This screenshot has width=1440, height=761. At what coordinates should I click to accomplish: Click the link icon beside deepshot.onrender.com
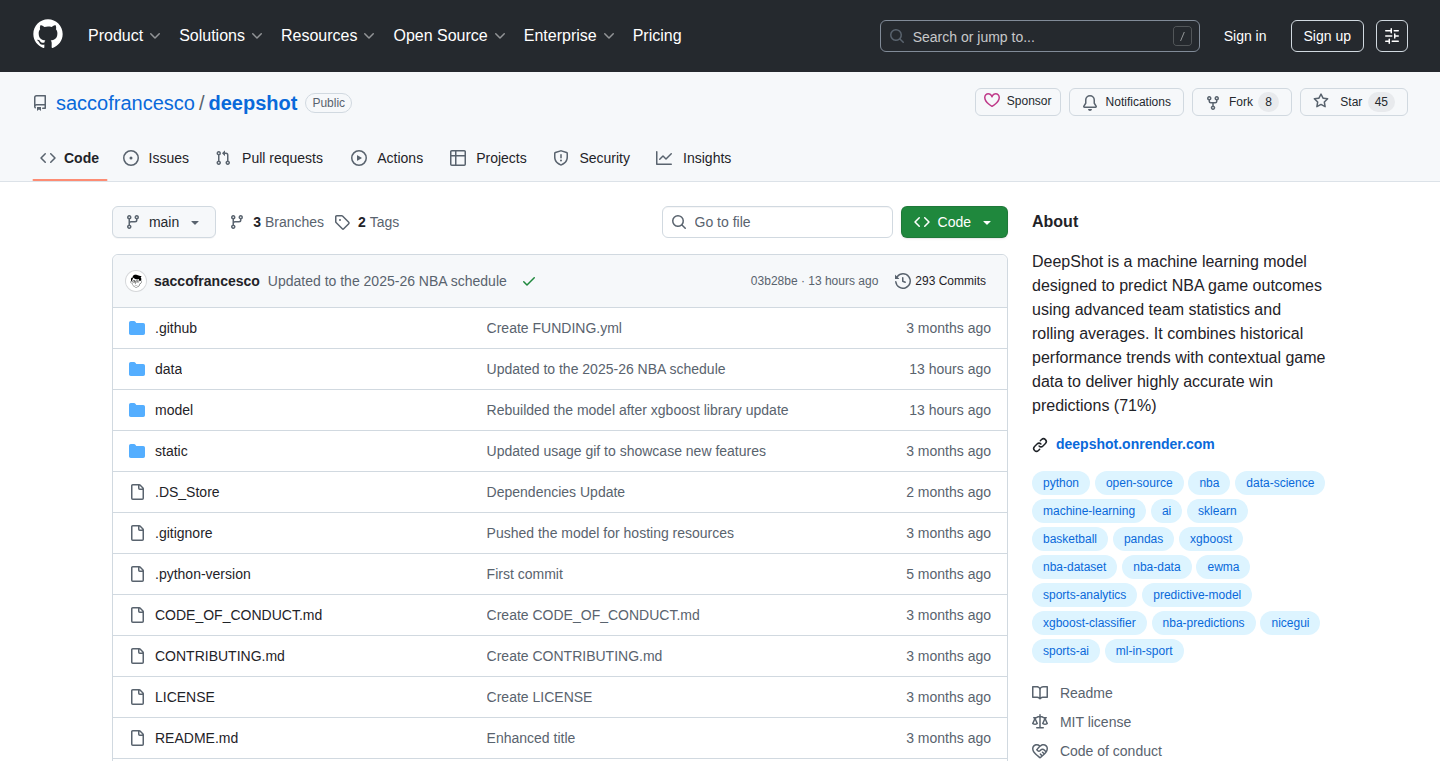click(x=1040, y=444)
